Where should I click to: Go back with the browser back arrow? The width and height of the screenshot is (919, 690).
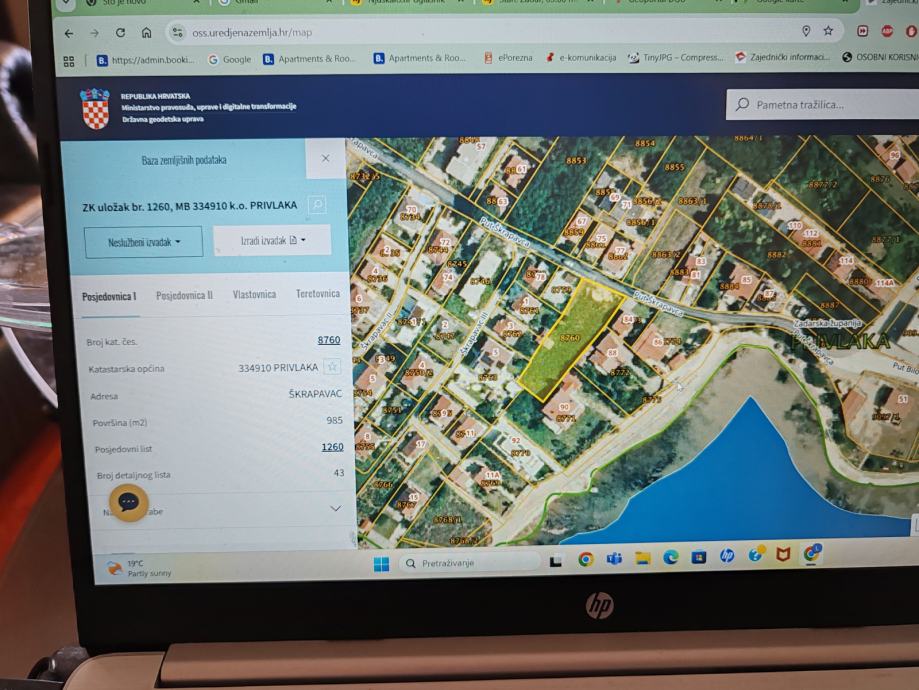[69, 33]
